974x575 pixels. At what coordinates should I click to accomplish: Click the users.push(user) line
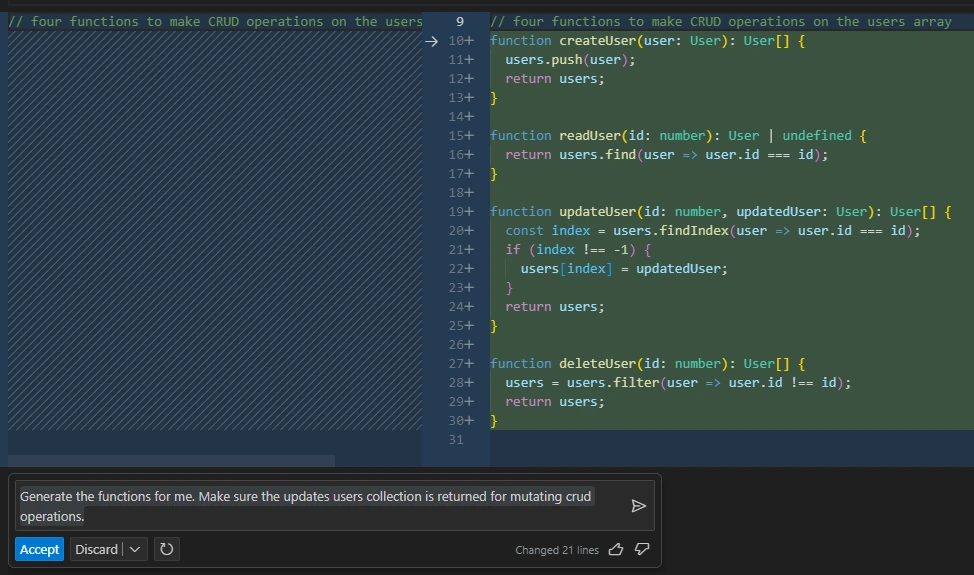[x=570, y=60]
